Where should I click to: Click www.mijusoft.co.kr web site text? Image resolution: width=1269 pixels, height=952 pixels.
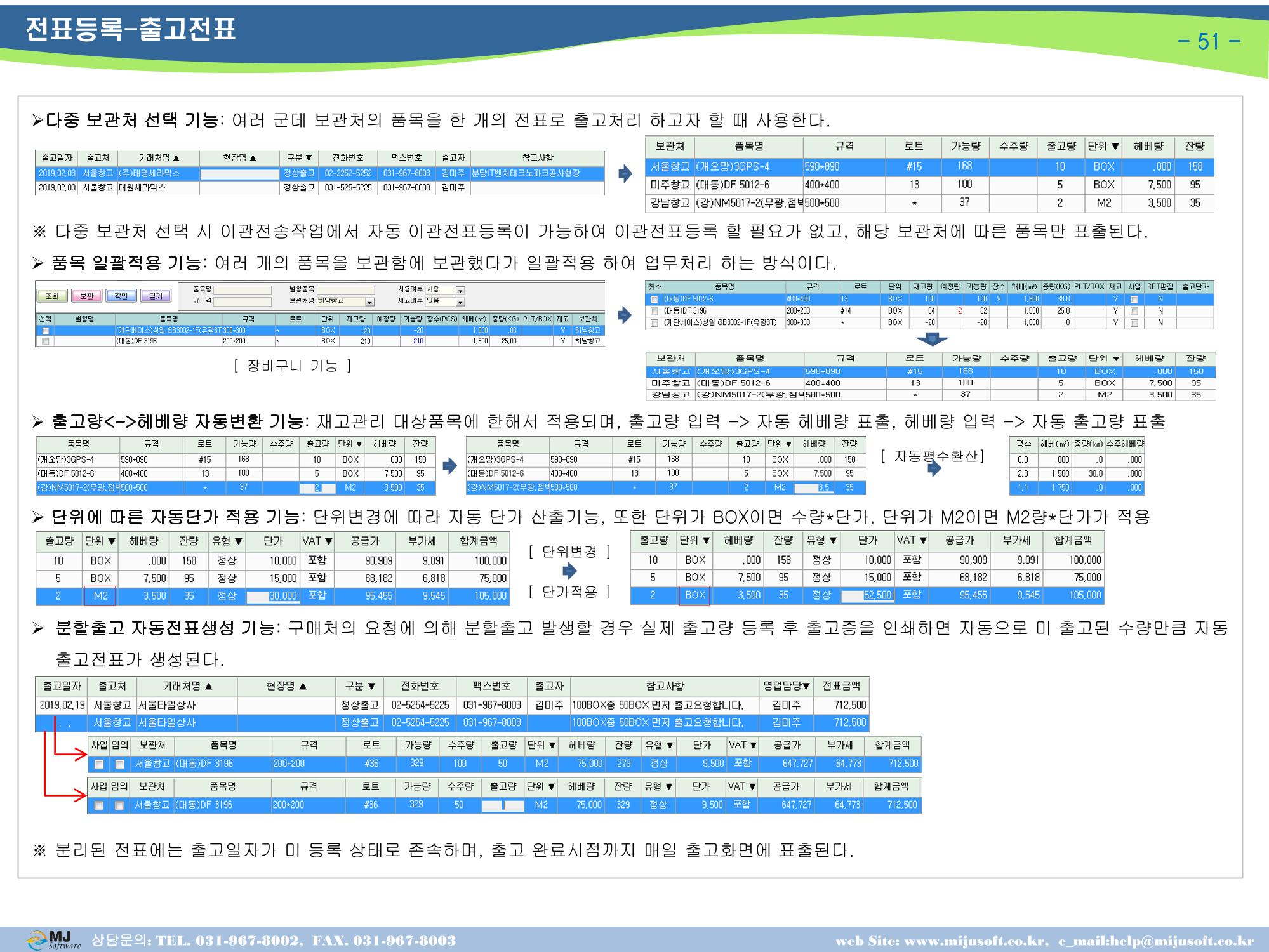click(x=976, y=941)
